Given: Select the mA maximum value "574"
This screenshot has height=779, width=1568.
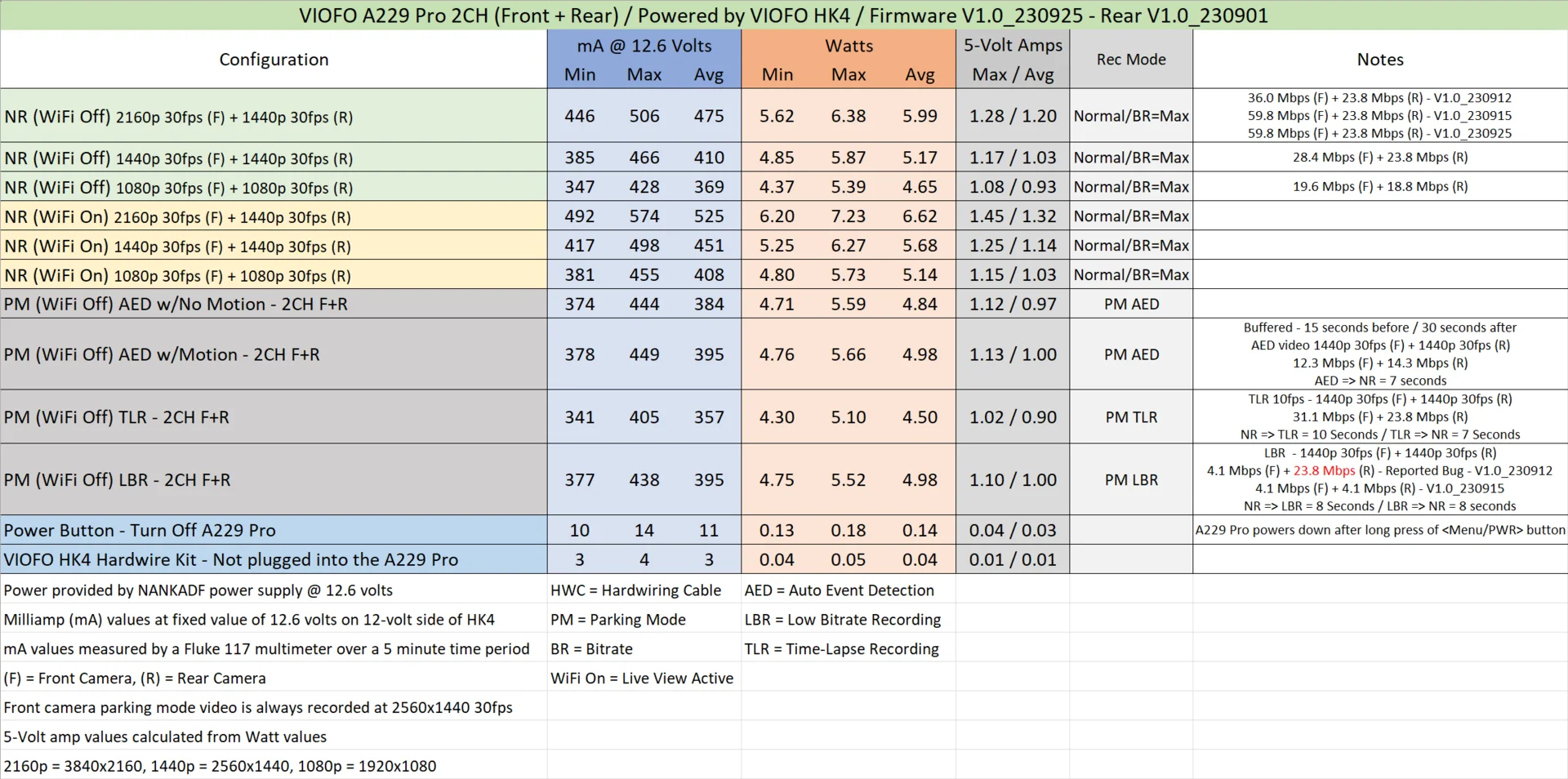Looking at the screenshot, I should pos(644,216).
